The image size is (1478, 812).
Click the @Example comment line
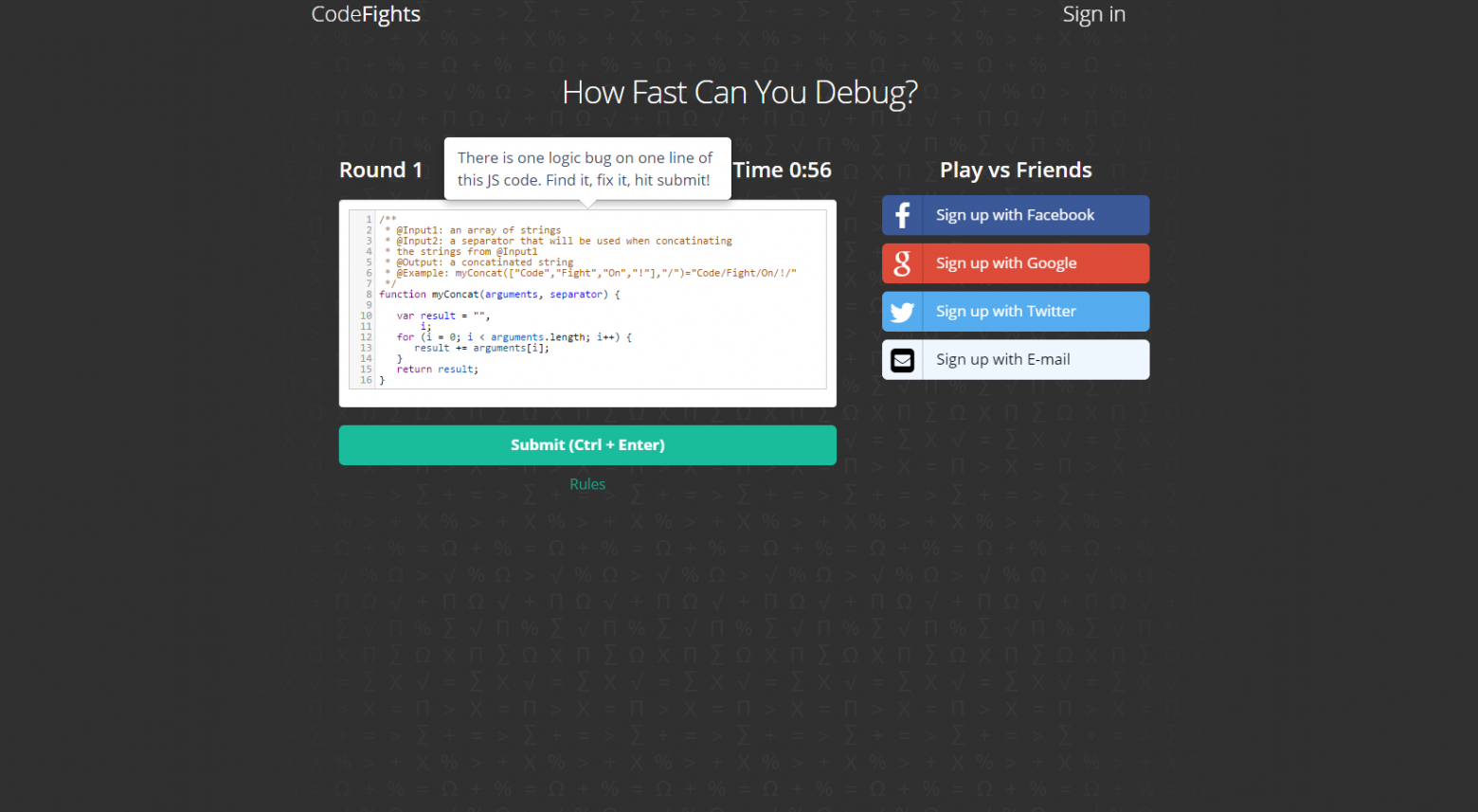(x=591, y=273)
